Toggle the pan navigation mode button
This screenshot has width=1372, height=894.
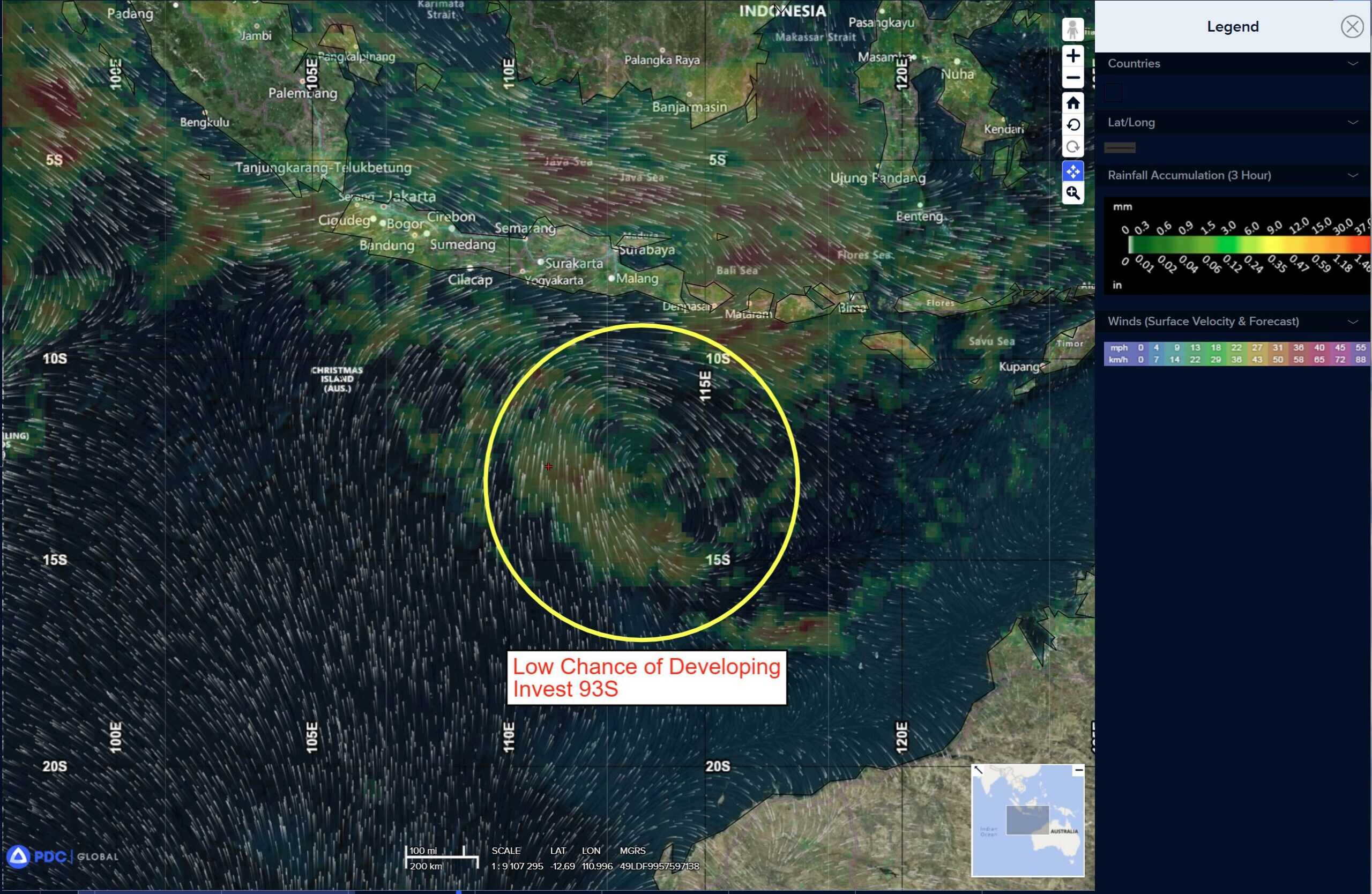pyautogui.click(x=1072, y=171)
